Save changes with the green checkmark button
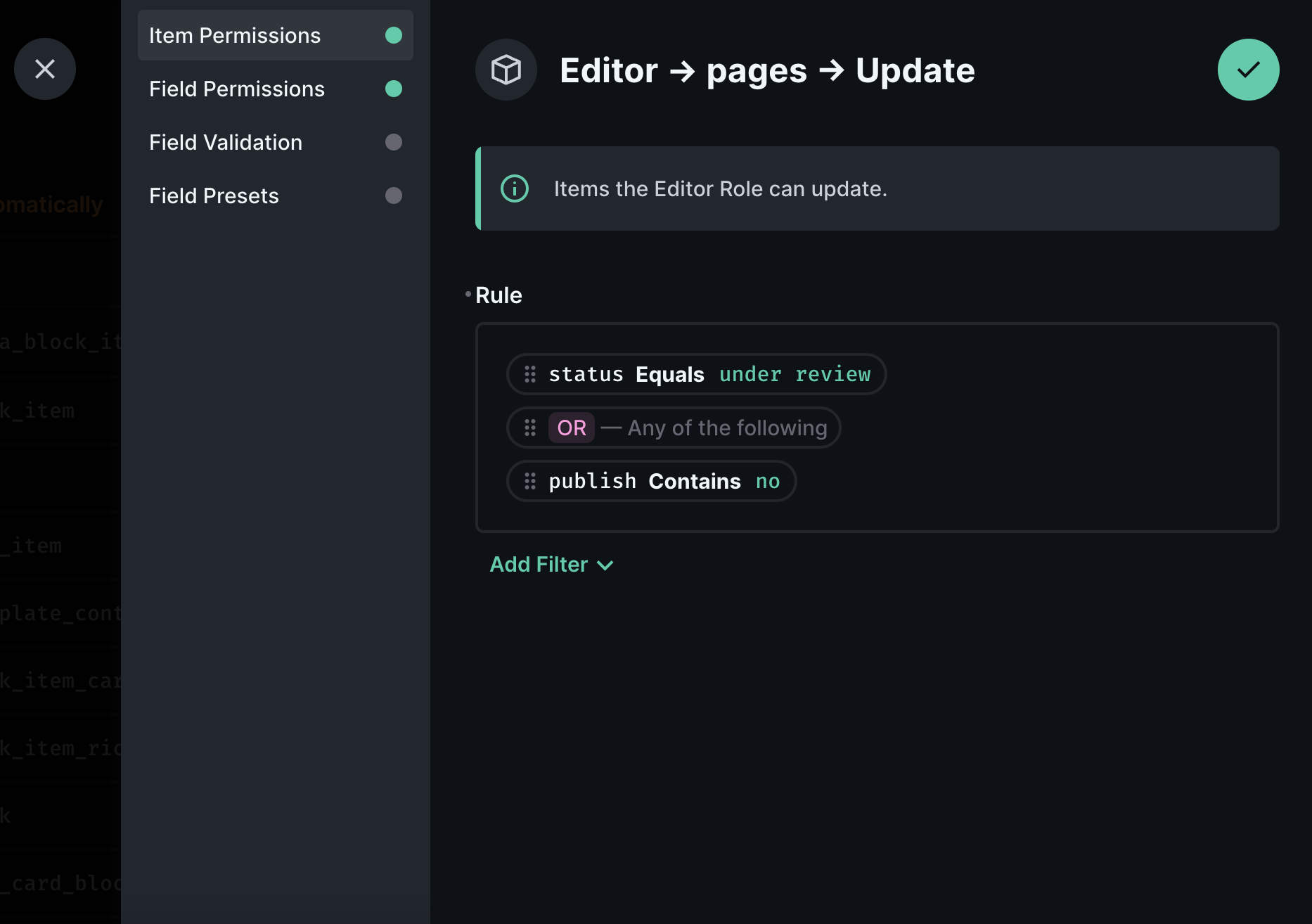 (1248, 70)
